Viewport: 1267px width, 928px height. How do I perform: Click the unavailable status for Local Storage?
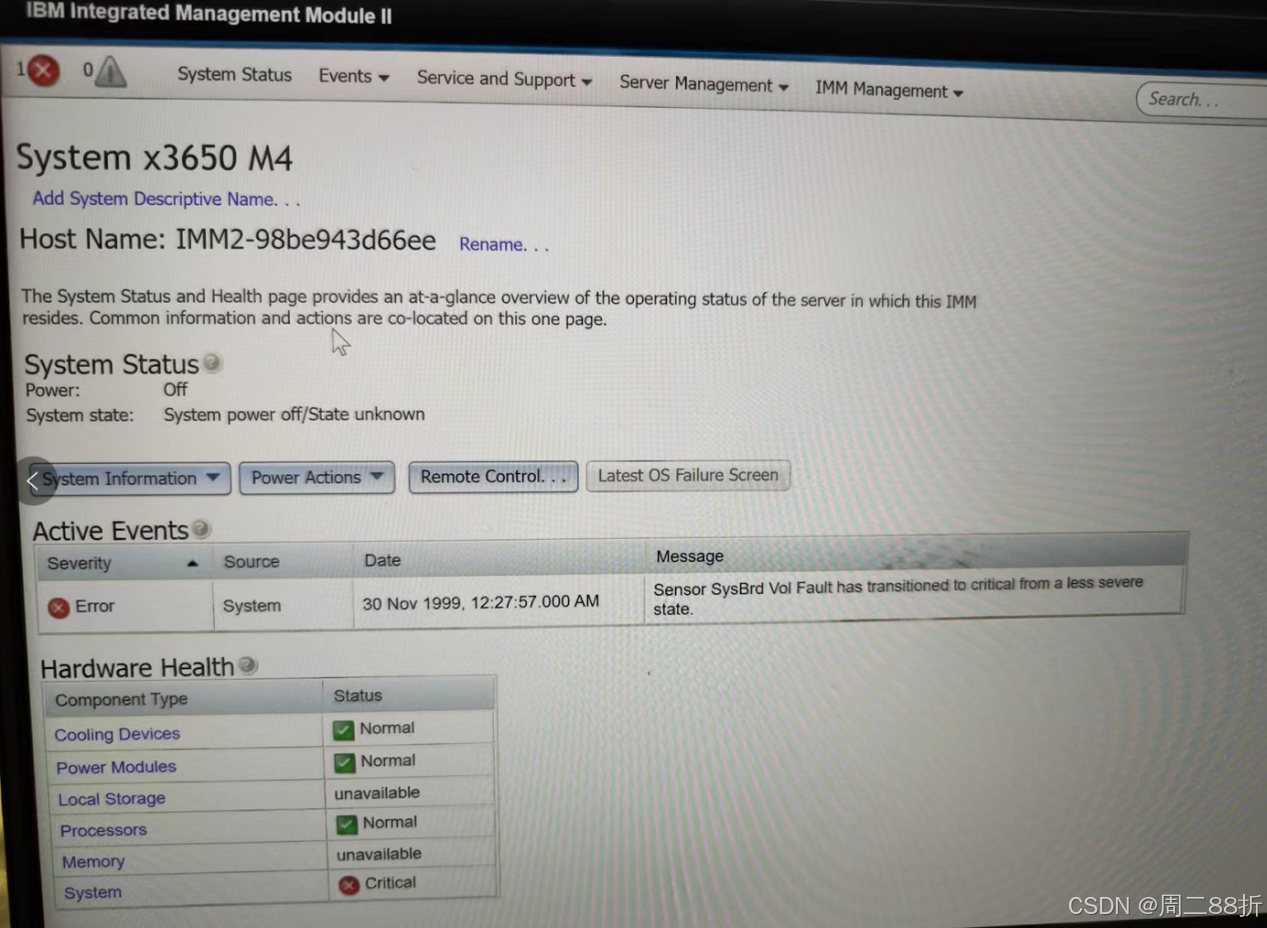coord(377,793)
